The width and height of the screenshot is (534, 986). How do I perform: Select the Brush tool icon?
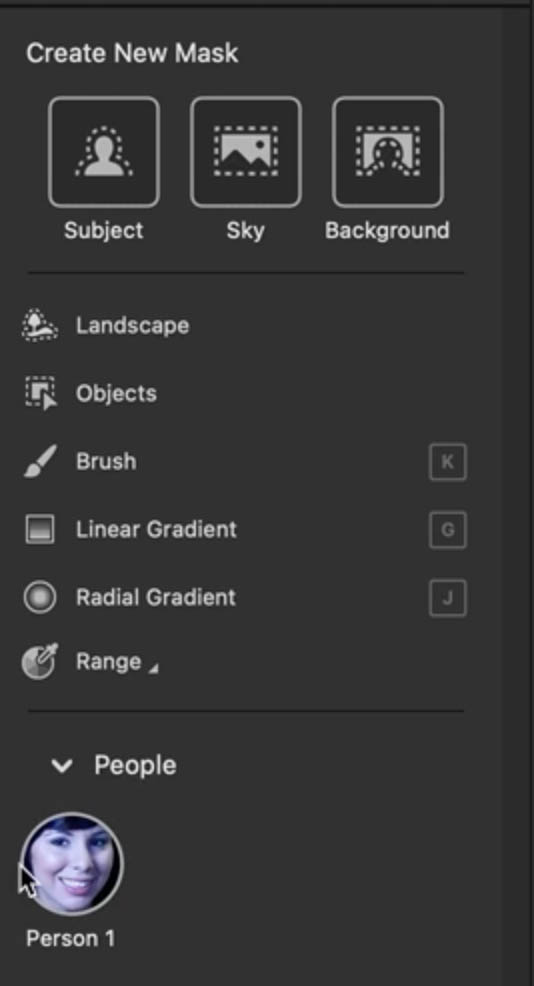click(x=40, y=461)
